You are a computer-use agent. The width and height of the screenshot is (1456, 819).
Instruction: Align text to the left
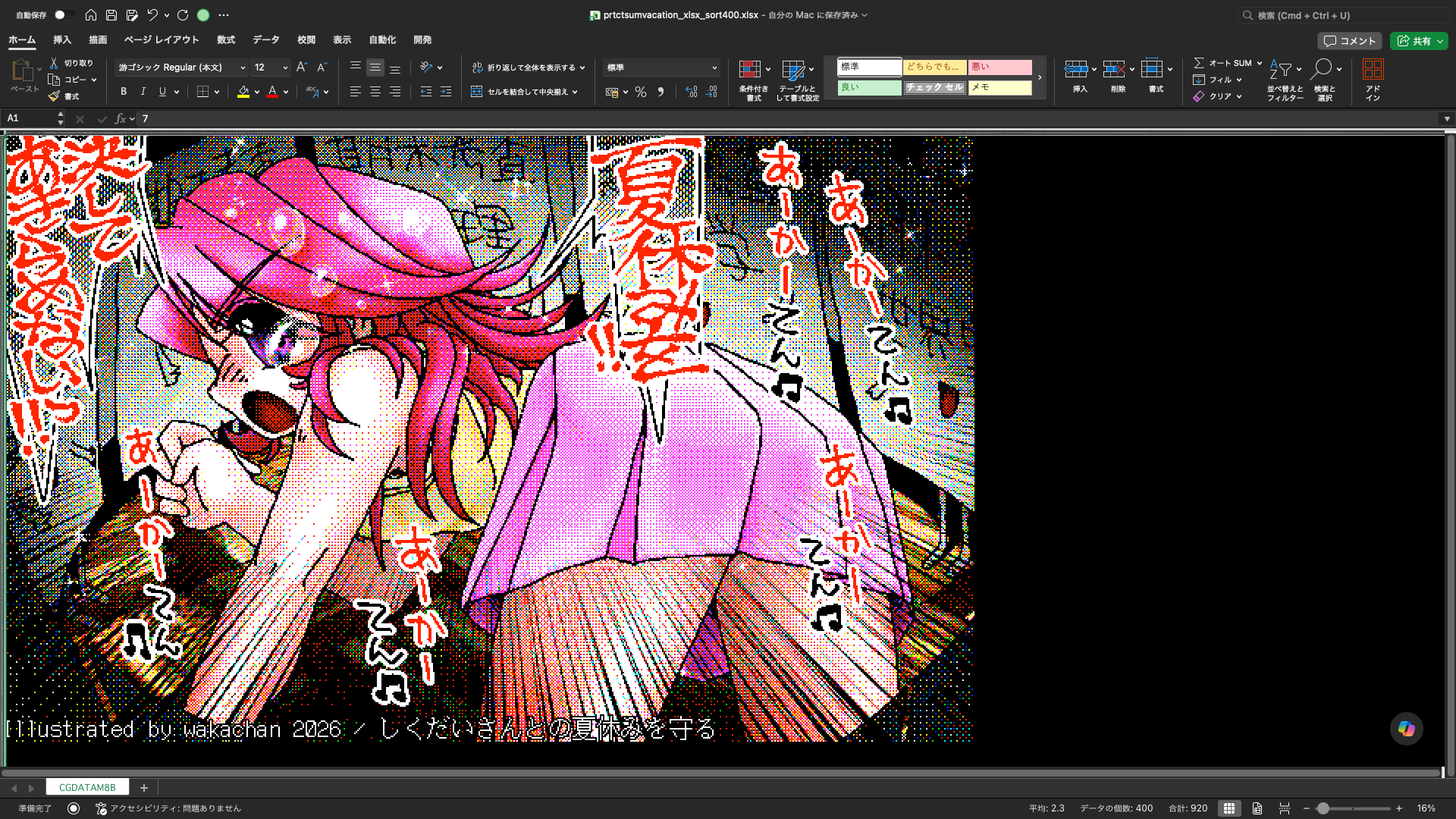tap(355, 92)
